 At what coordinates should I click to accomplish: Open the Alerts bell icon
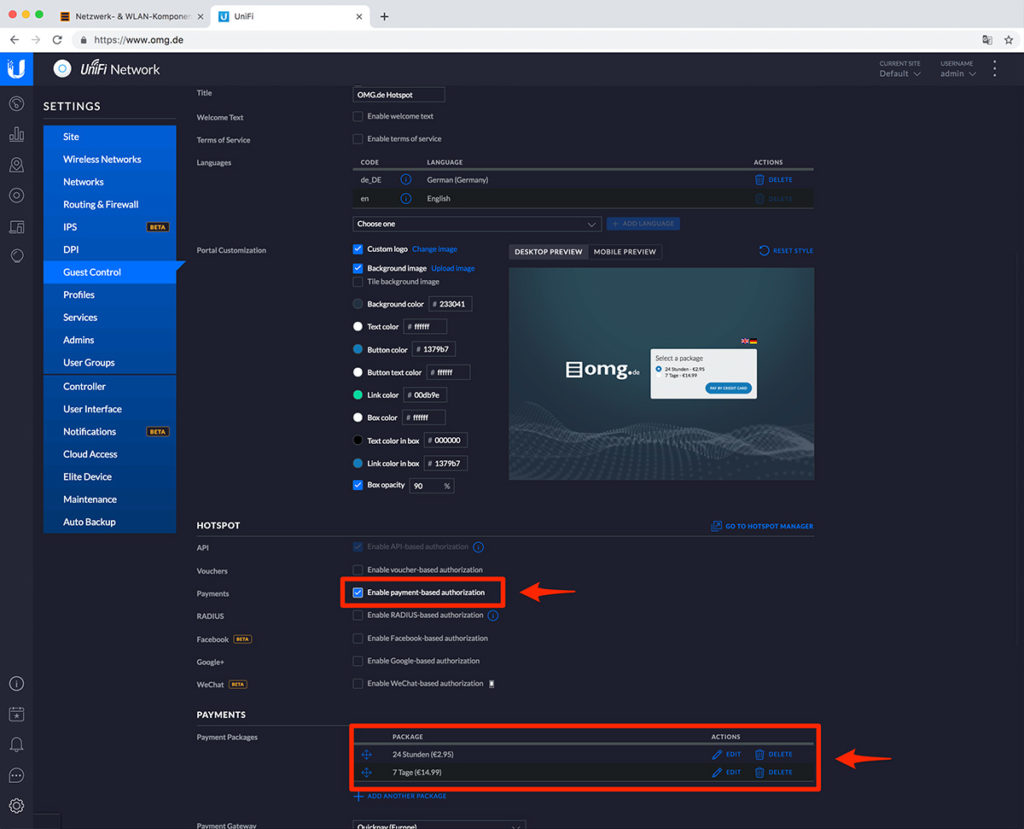(16, 744)
